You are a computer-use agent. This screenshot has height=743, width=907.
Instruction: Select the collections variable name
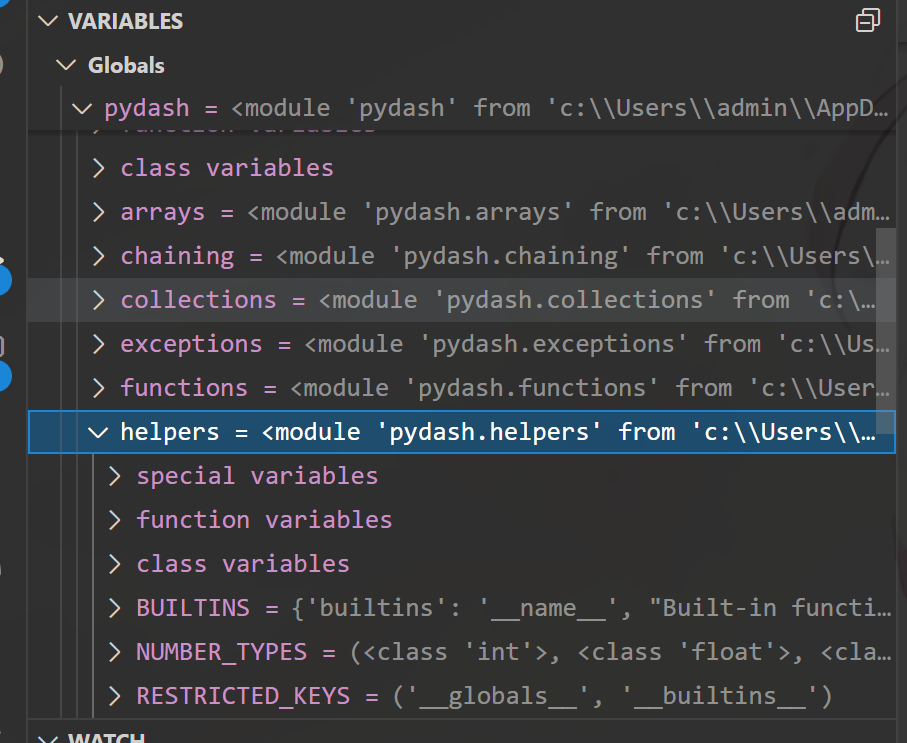[x=198, y=300]
